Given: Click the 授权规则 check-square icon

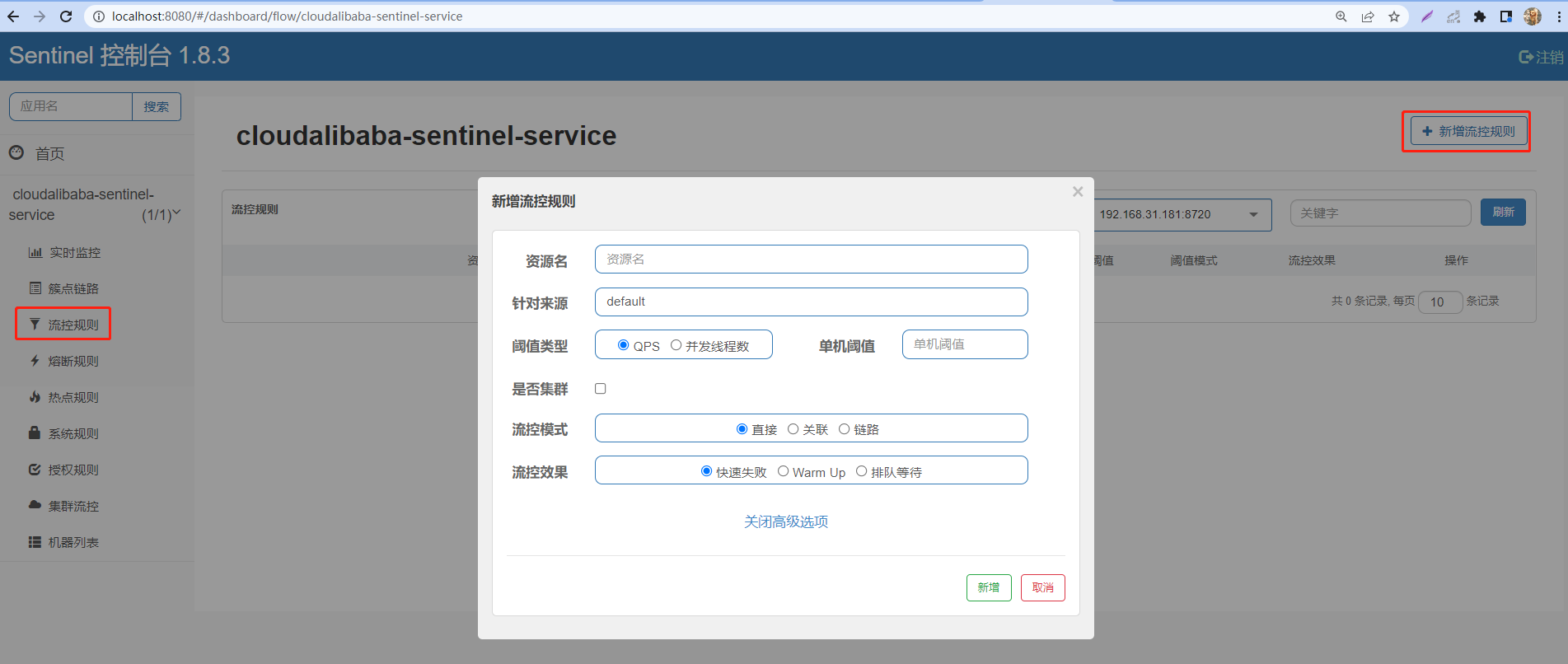Looking at the screenshot, I should [35, 470].
